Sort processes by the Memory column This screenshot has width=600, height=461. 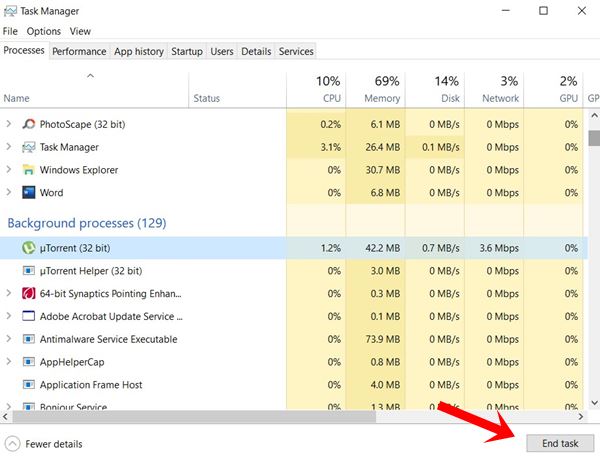(375, 90)
